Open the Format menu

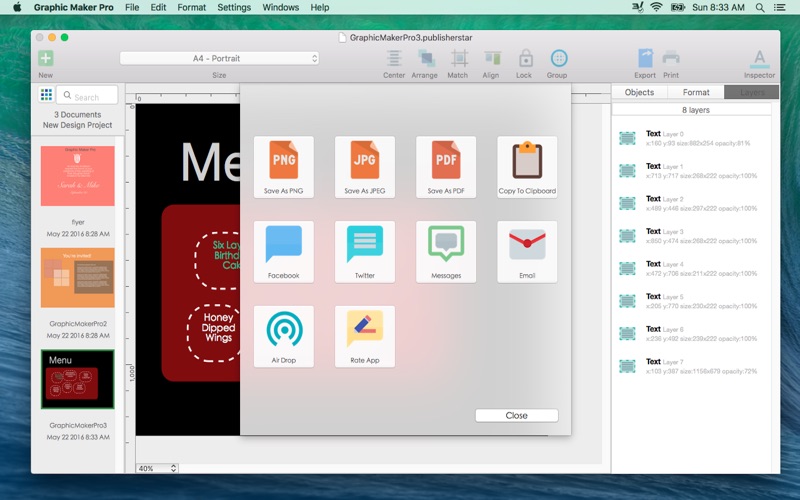click(192, 8)
